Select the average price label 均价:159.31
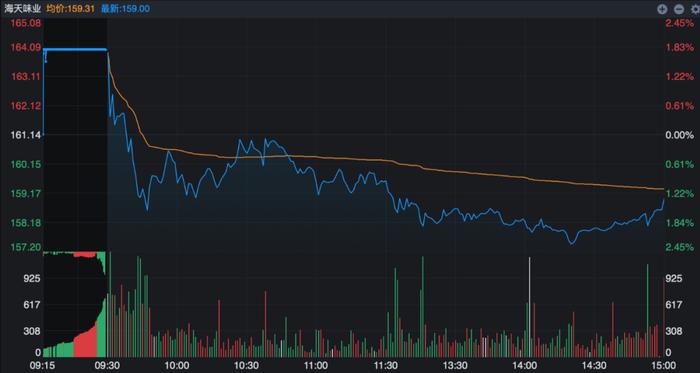700x373 pixels. click(x=71, y=8)
